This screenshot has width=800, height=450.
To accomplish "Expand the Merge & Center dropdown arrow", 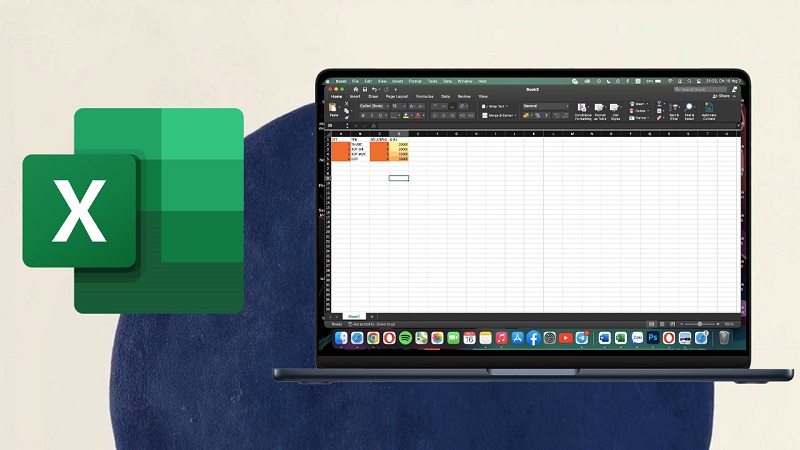I will click(515, 116).
